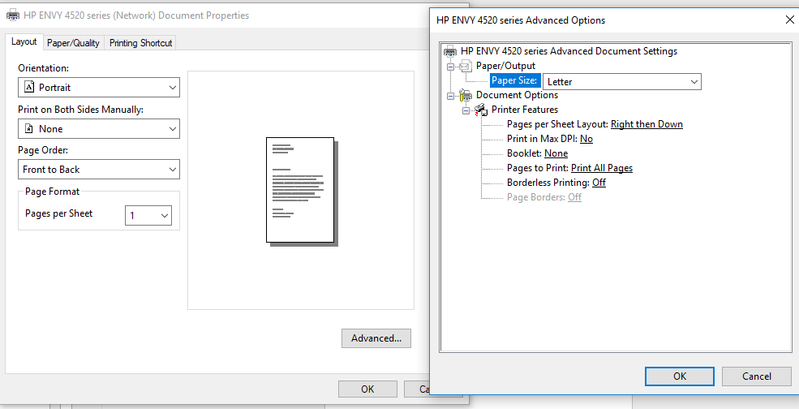Select the Paper/Output tree item

click(505, 66)
